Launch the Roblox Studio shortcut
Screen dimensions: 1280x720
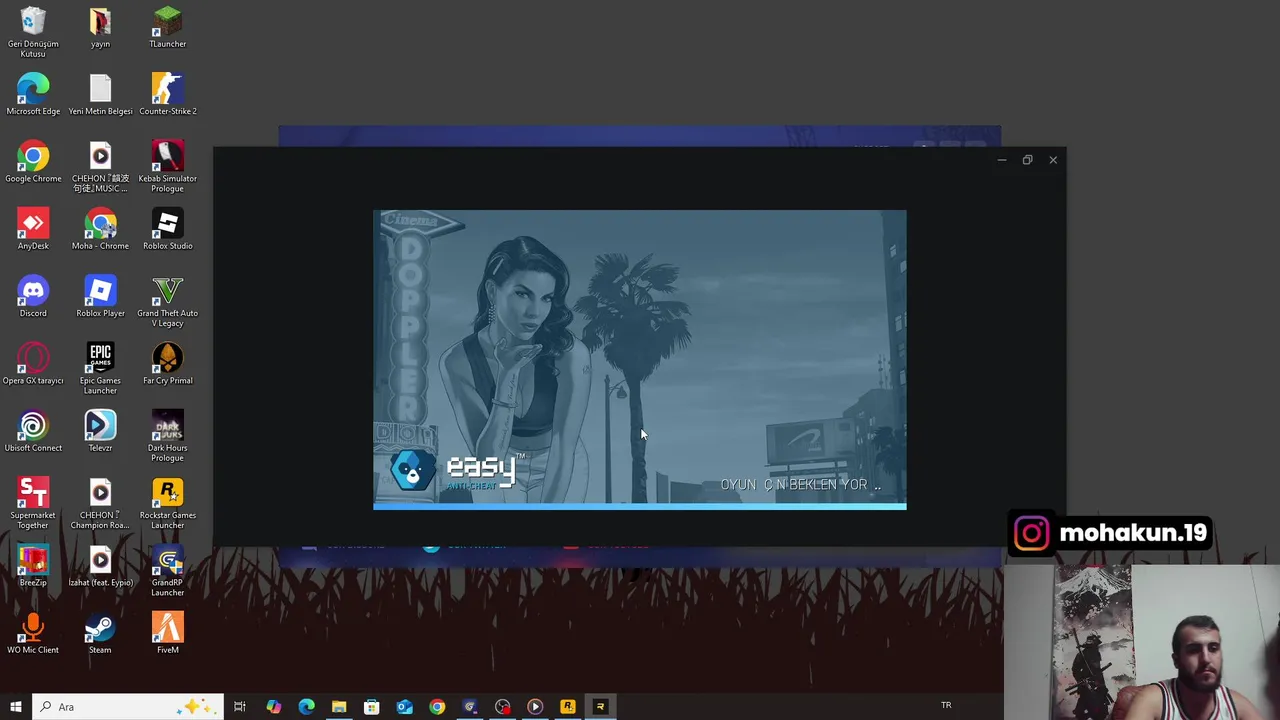(167, 228)
